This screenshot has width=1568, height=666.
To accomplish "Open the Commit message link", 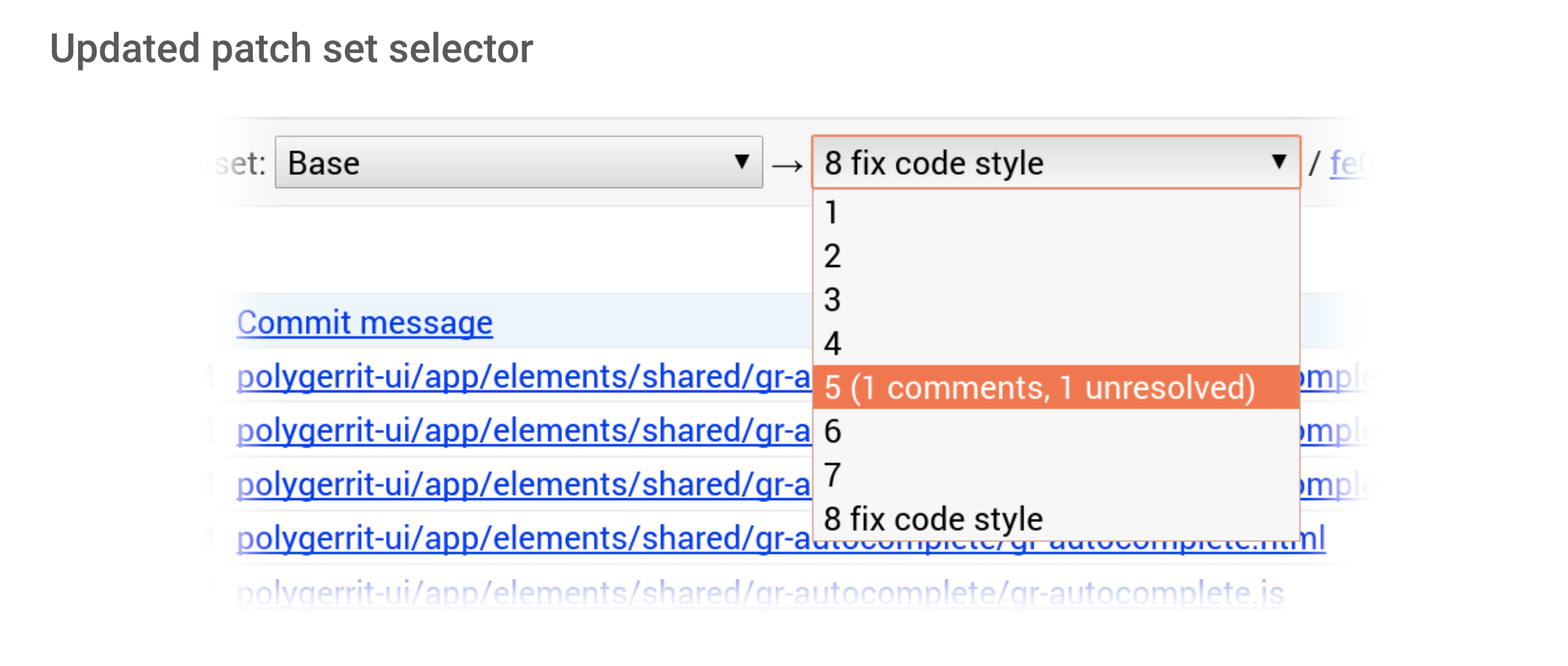I will pos(364,322).
